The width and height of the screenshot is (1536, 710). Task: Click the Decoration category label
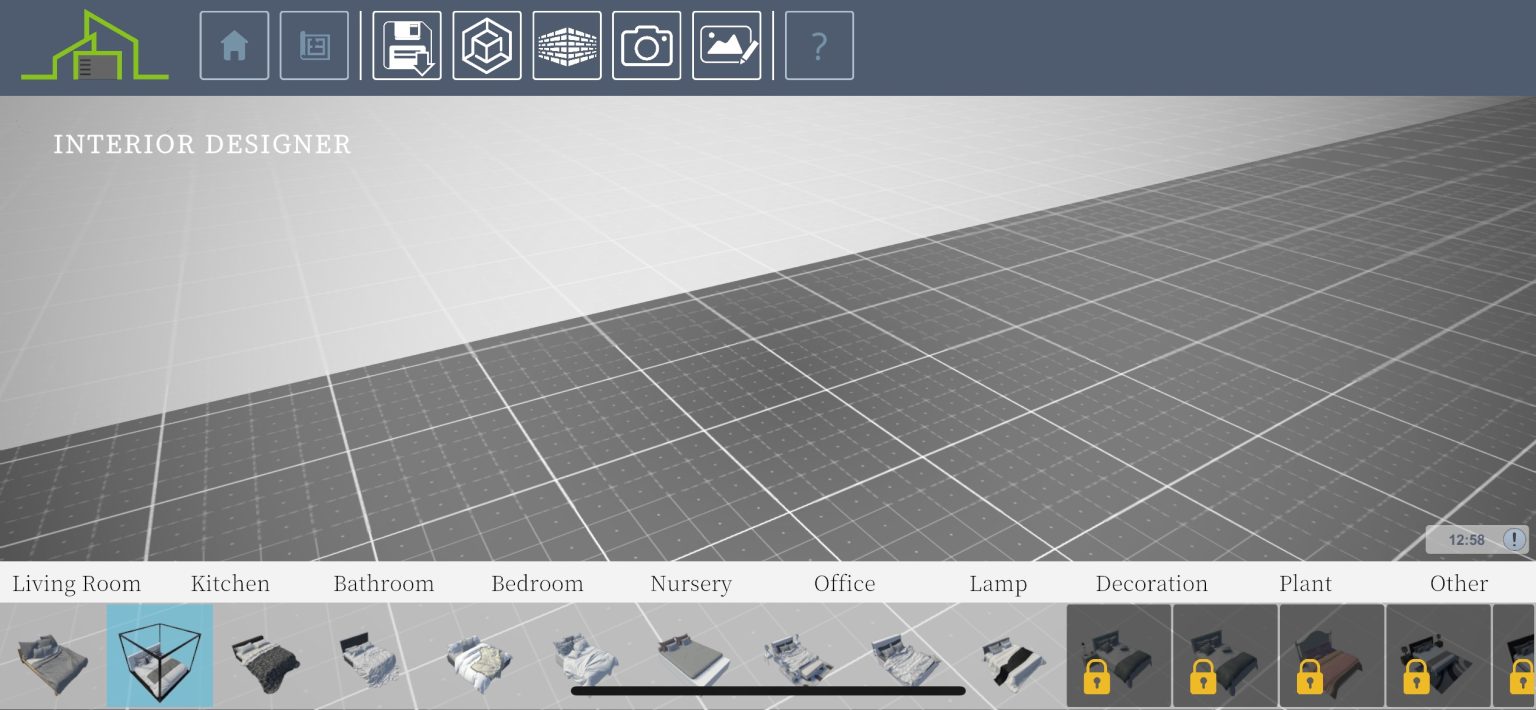[1151, 583]
